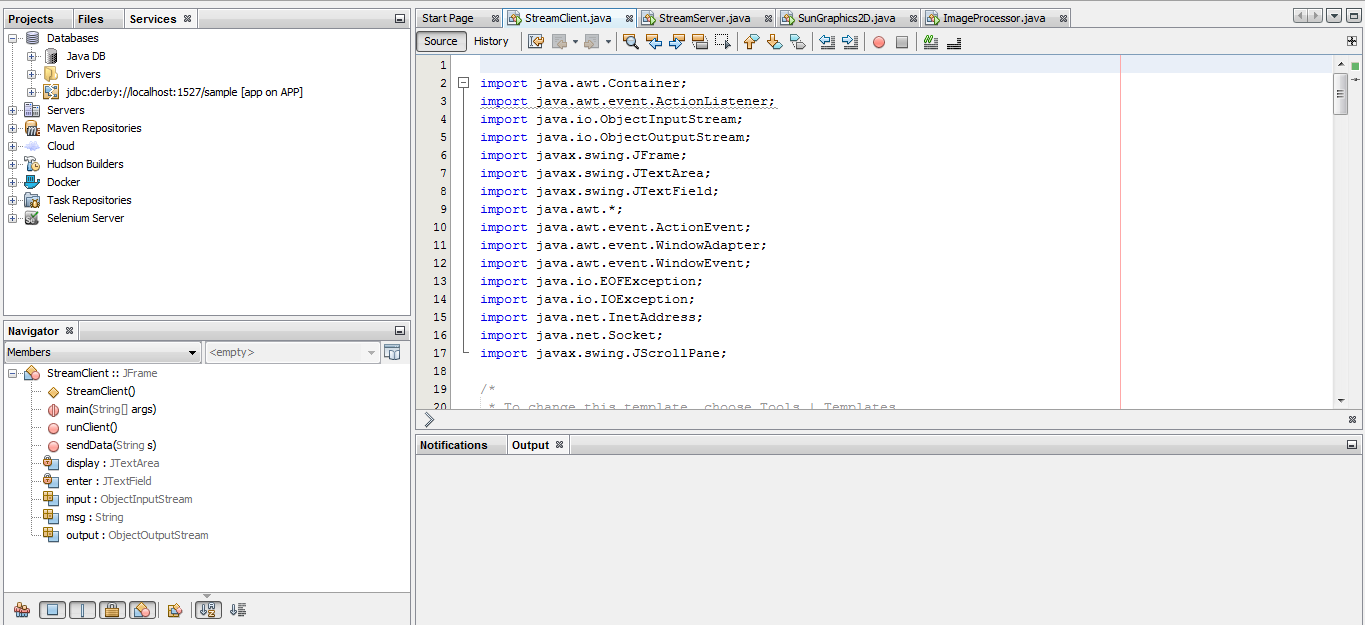The image size is (1365, 625).
Task: Toggle Show Non-Public Members lock button
Action: (112, 610)
